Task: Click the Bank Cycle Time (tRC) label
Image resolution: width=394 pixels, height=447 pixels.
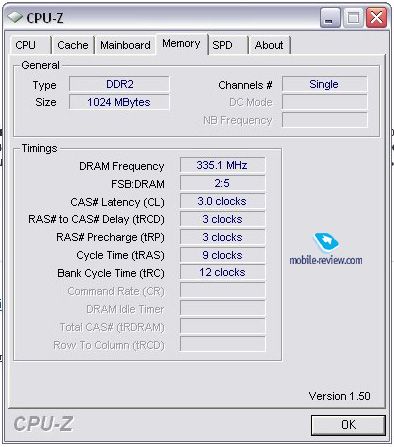Action: tap(111, 273)
